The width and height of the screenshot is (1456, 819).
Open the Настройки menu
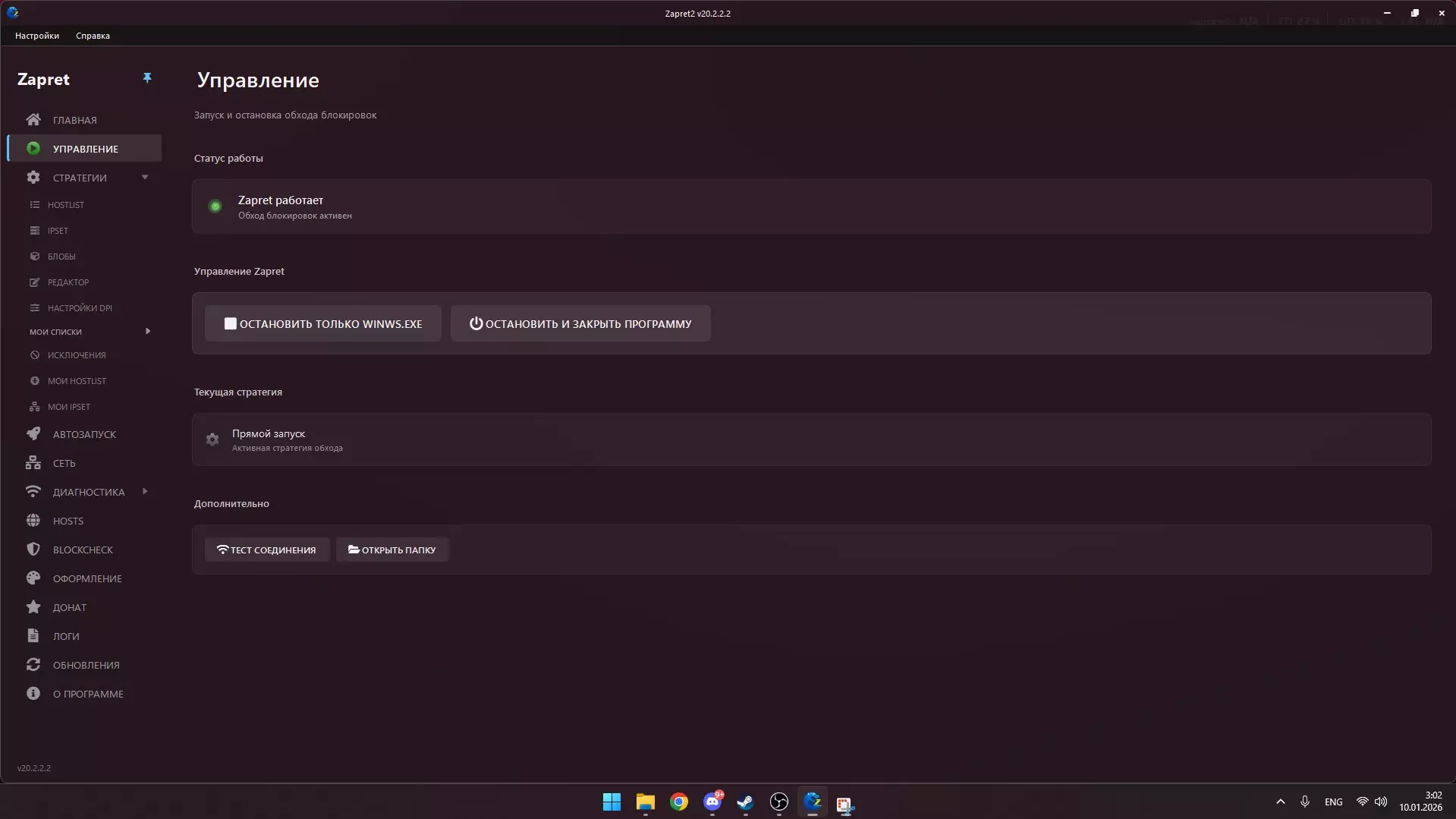37,36
